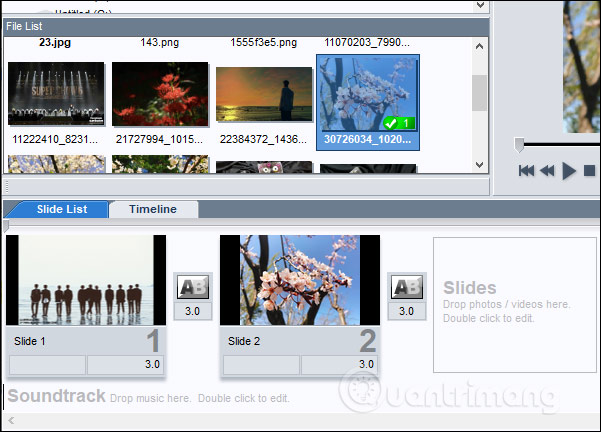This screenshot has height=432, width=601.
Task: Click the File List panel header
Action: [x=246, y=26]
